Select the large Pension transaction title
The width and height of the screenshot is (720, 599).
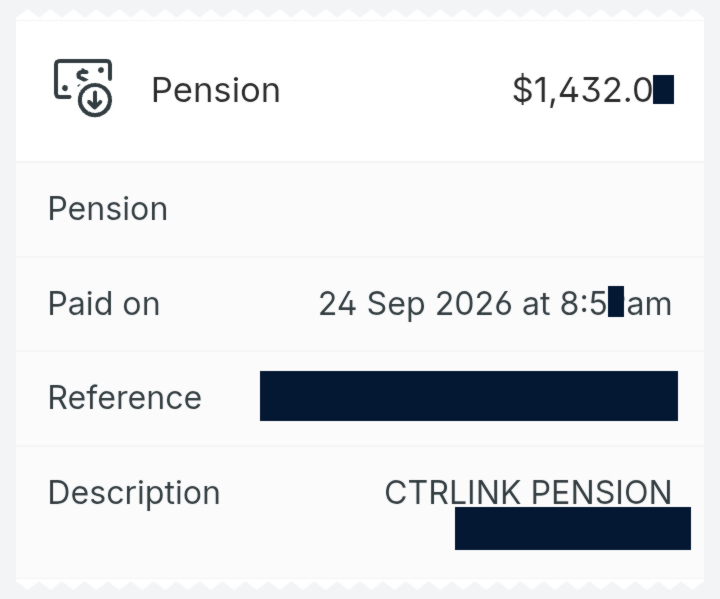pos(216,90)
